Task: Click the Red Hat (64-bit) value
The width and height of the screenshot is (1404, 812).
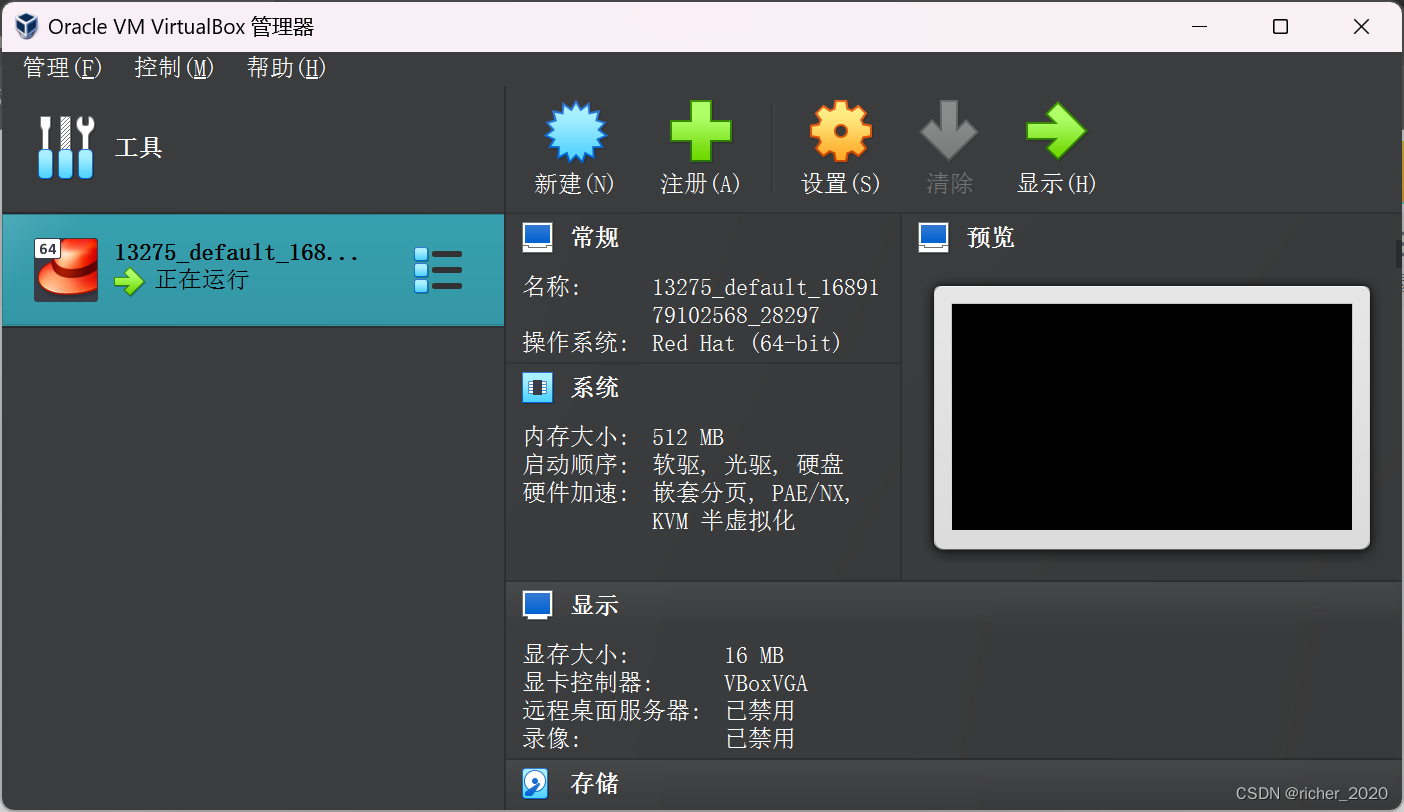Action: point(747,343)
